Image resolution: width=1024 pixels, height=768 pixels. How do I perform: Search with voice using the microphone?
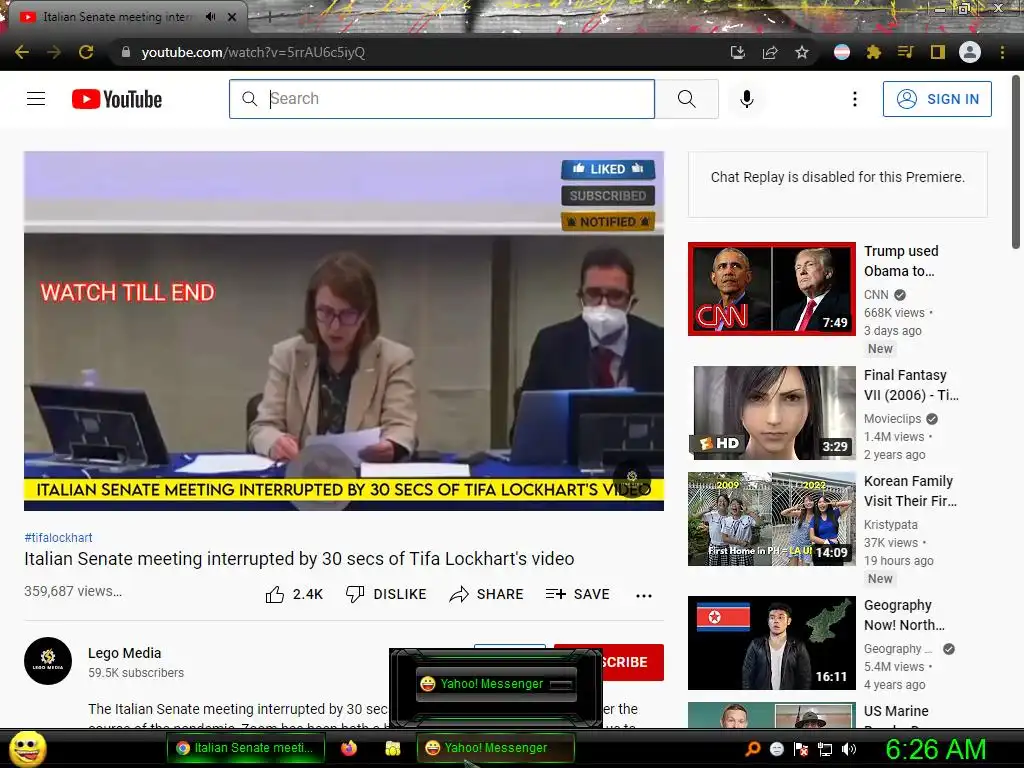(x=747, y=99)
